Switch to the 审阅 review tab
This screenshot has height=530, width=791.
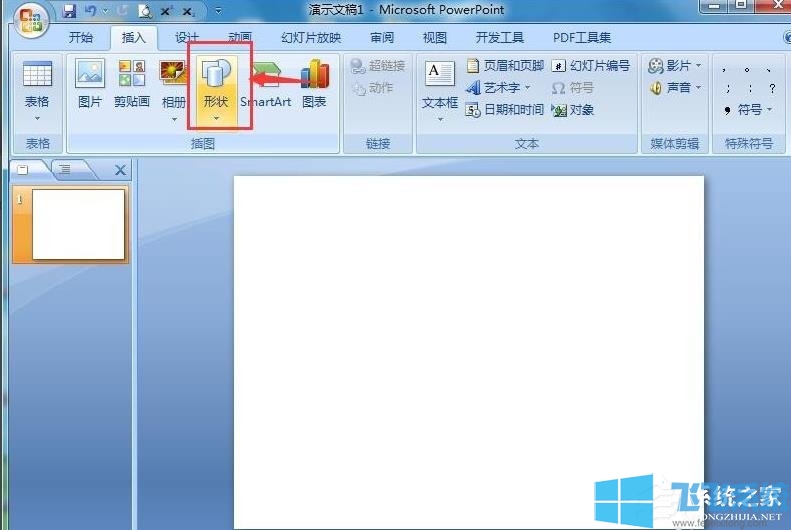381,38
